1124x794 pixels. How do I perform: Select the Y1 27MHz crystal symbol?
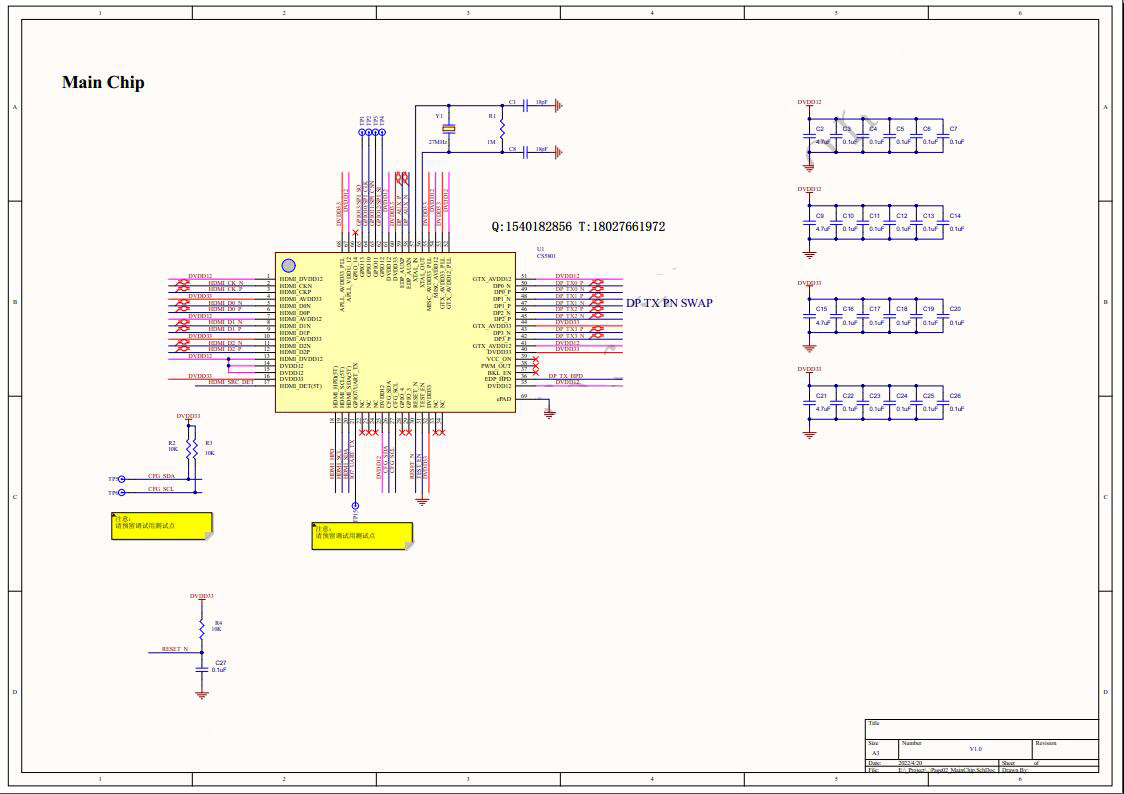pos(449,129)
